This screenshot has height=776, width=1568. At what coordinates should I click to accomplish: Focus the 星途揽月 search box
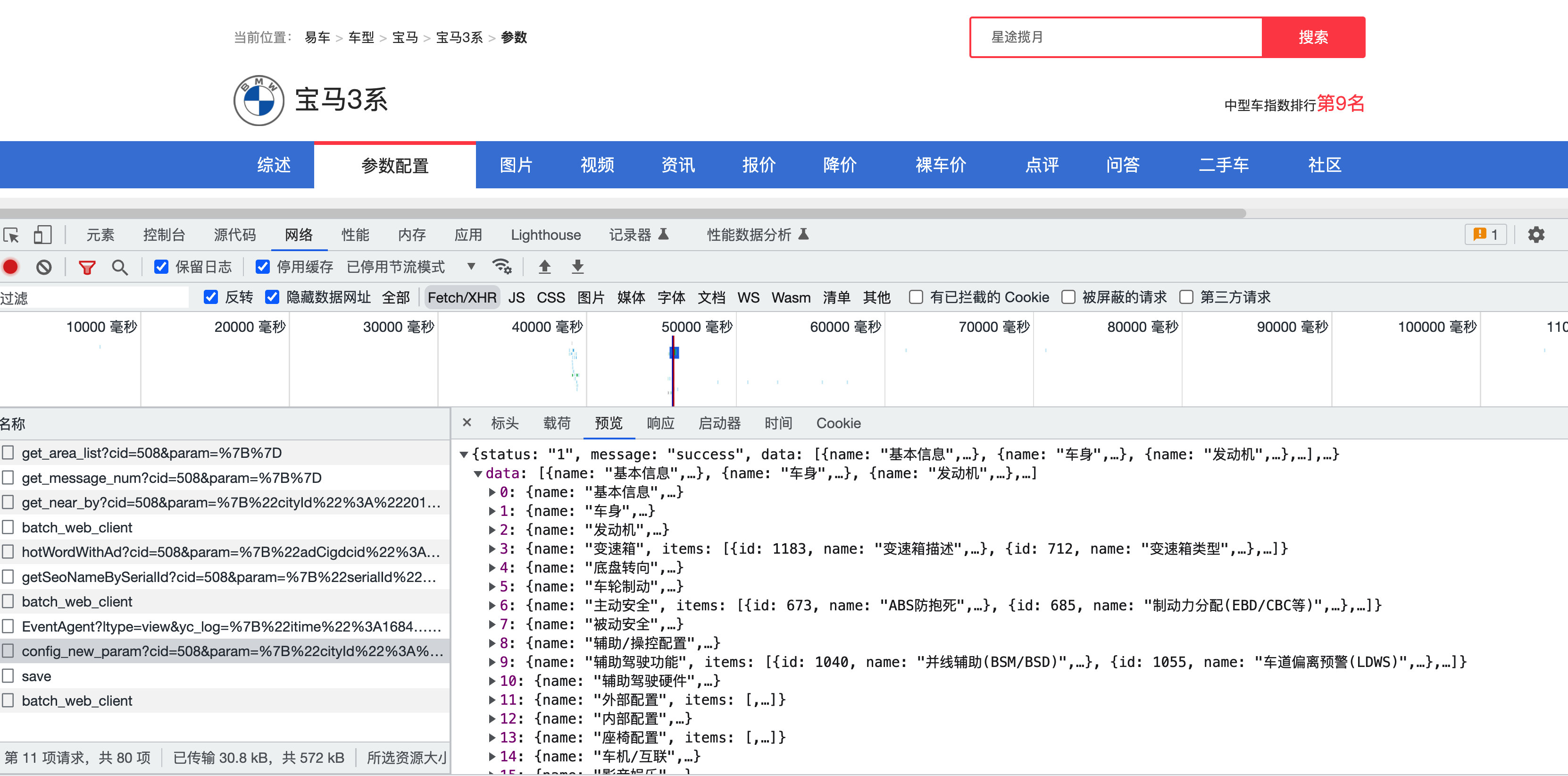pos(1116,37)
